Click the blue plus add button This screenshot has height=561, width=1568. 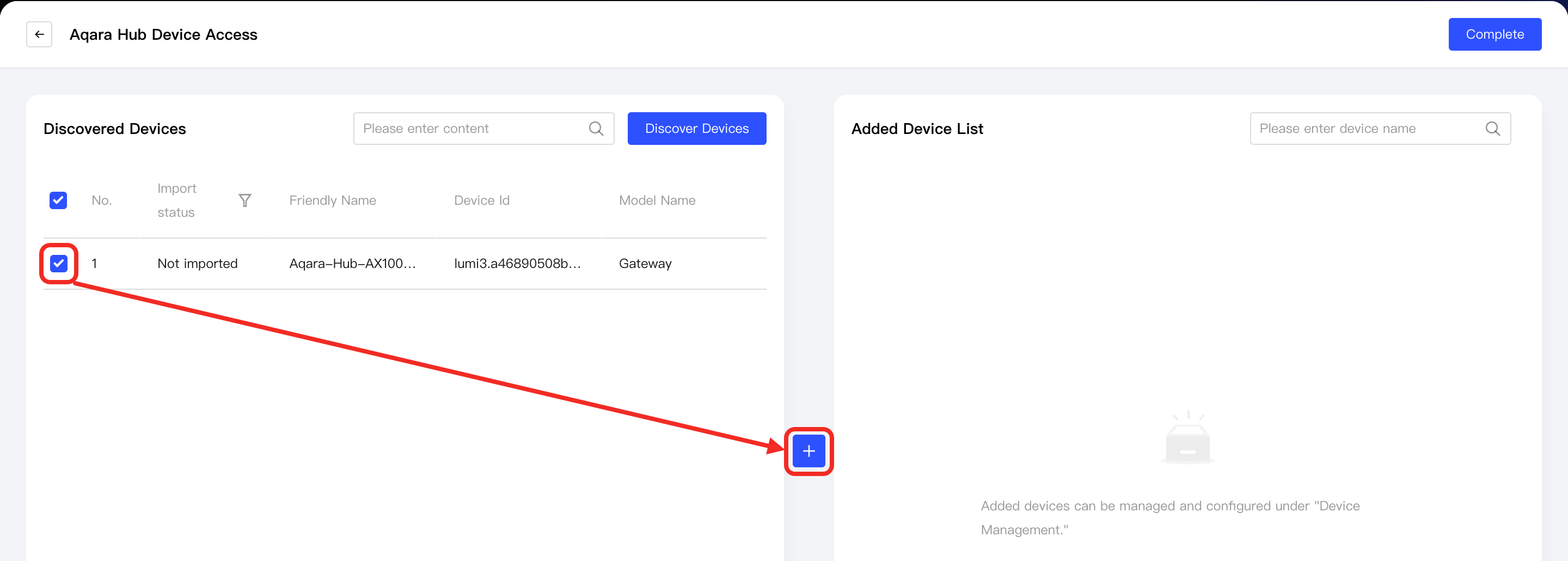(808, 451)
